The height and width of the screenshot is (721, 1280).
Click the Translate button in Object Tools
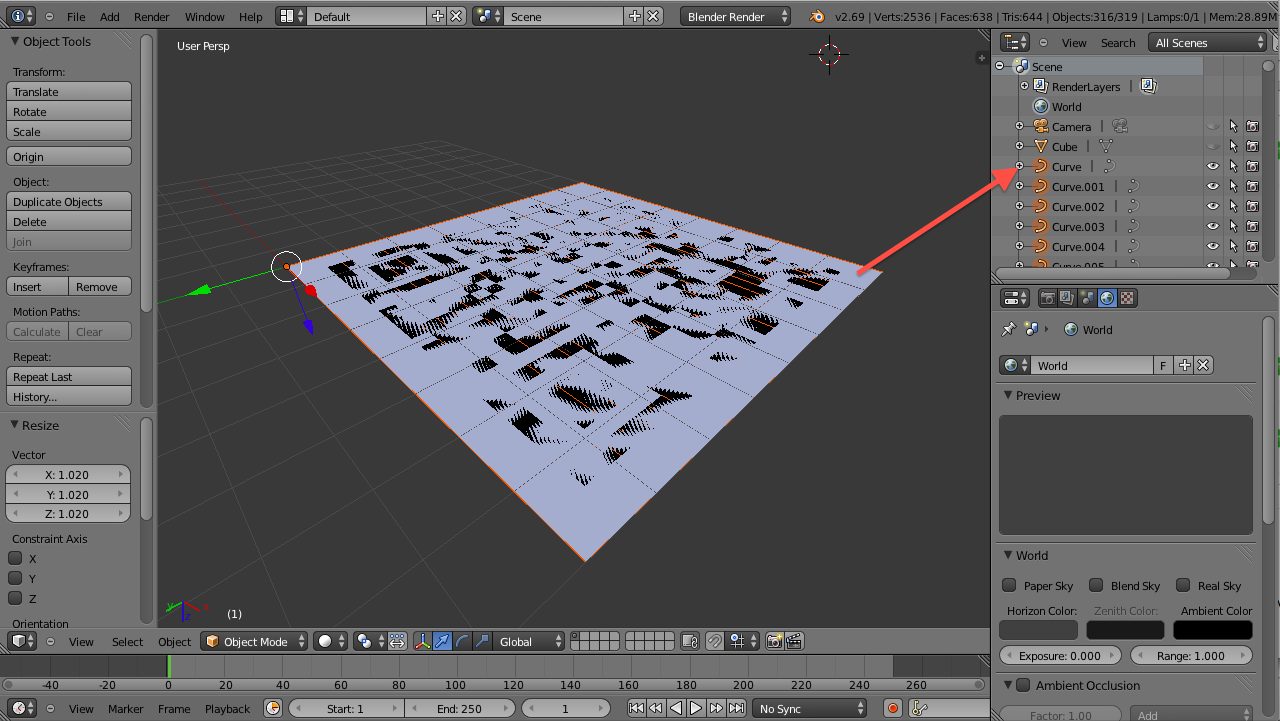(x=68, y=91)
